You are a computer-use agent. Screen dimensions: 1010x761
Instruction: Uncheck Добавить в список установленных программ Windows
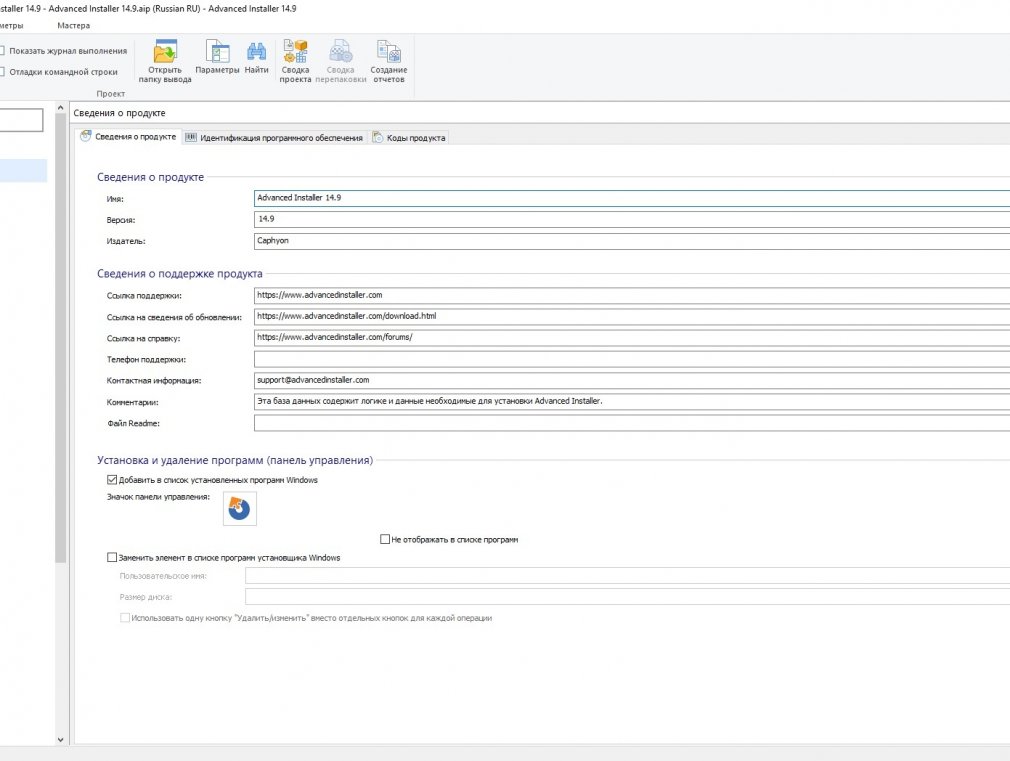point(112,479)
